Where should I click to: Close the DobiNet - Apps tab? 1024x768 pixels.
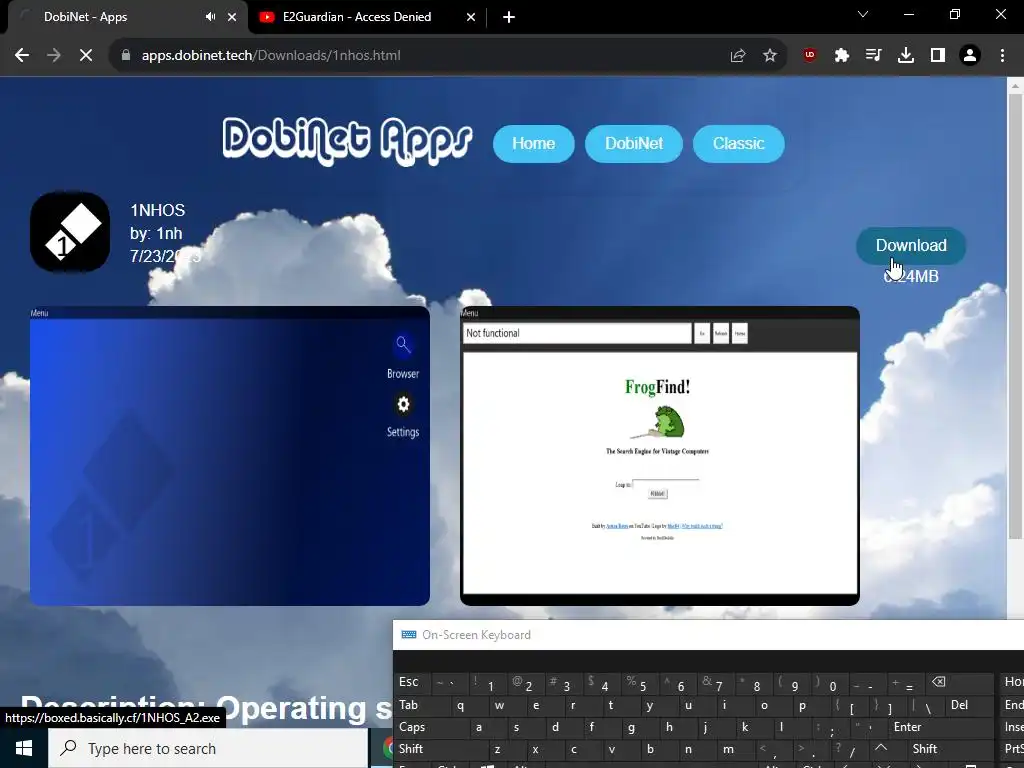pos(232,17)
